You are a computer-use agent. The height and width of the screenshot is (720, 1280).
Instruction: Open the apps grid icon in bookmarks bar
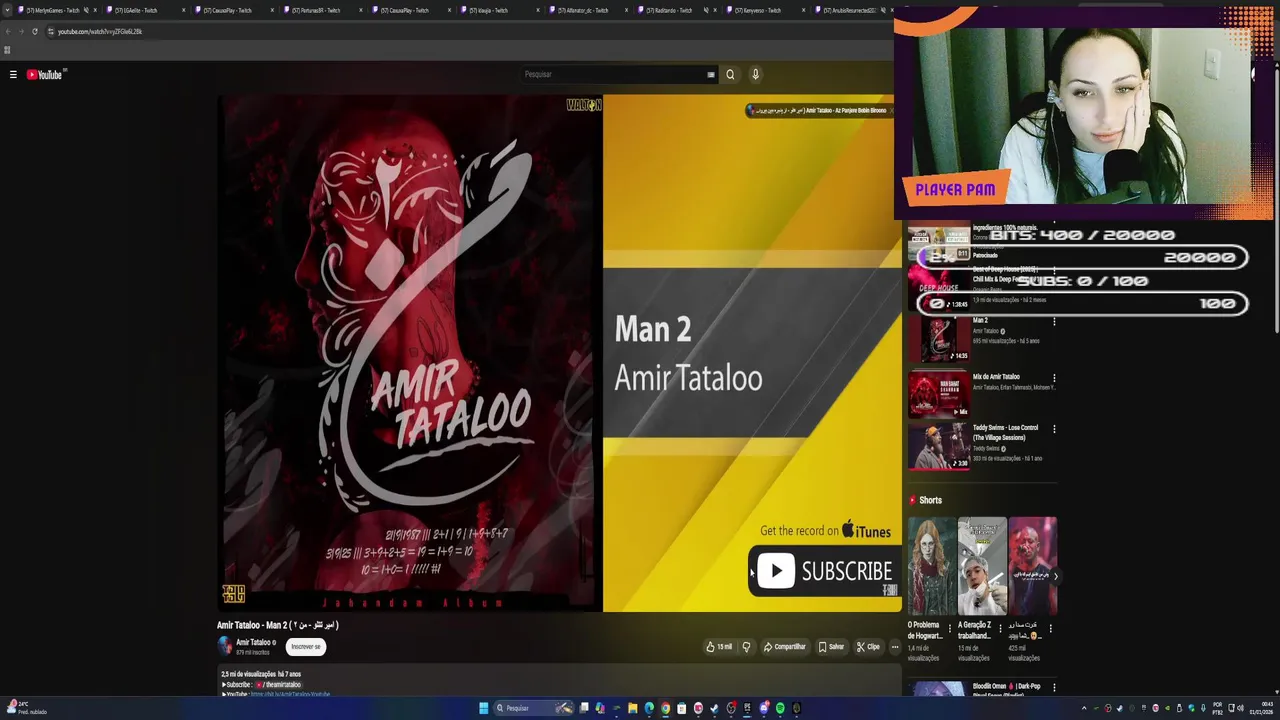click(x=7, y=50)
